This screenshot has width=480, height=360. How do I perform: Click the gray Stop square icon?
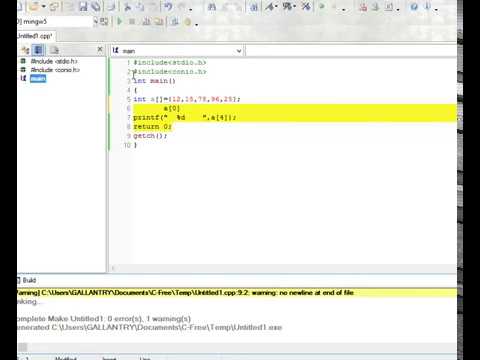(132, 22)
